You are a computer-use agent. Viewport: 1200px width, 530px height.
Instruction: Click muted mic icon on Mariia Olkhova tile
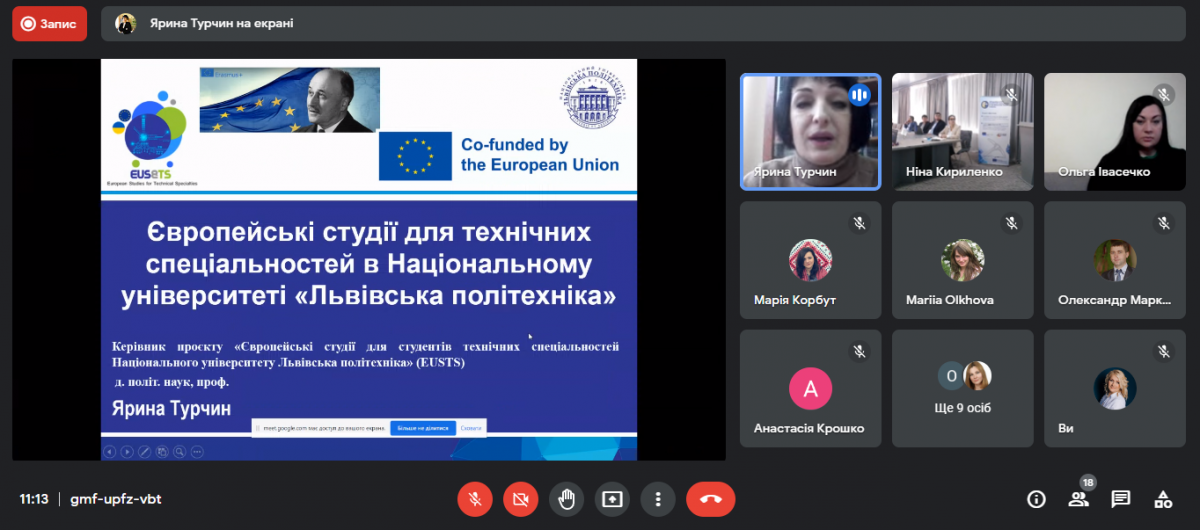click(1011, 223)
